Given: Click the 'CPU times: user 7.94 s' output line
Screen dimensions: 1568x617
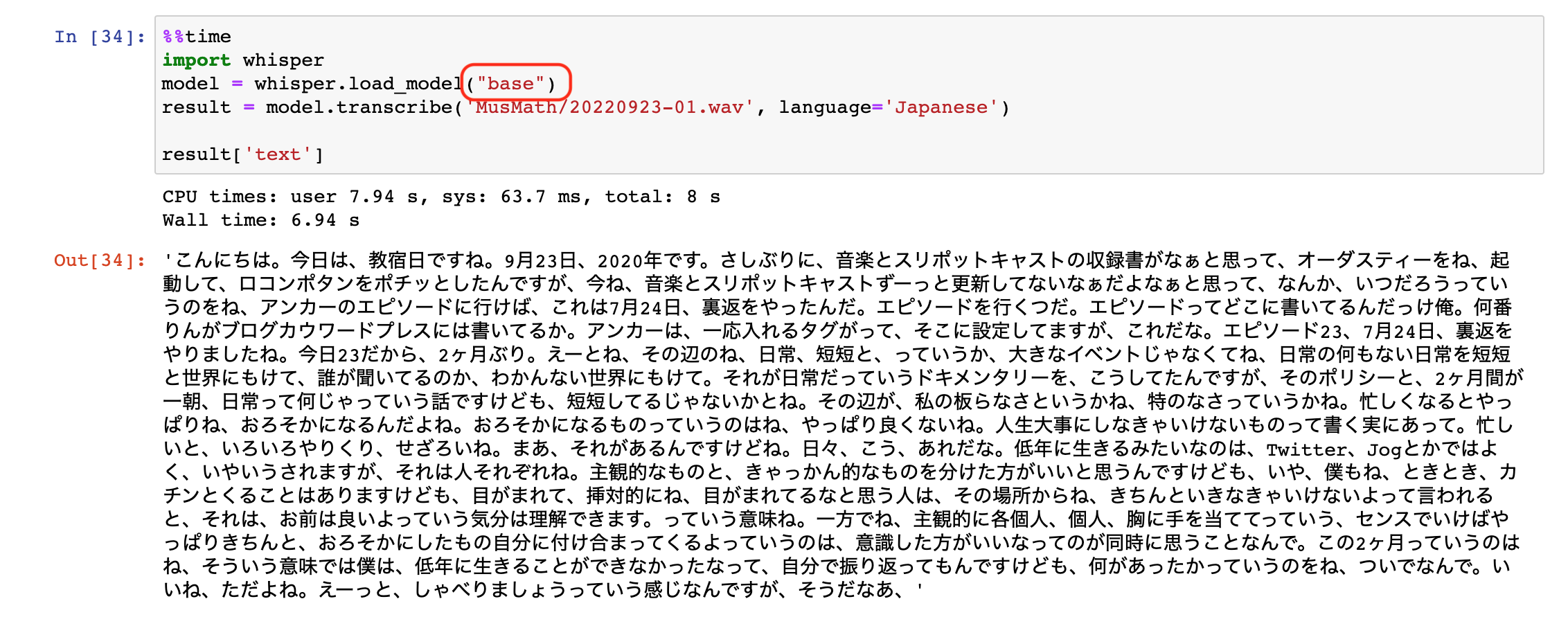Looking at the screenshot, I should click(441, 197).
